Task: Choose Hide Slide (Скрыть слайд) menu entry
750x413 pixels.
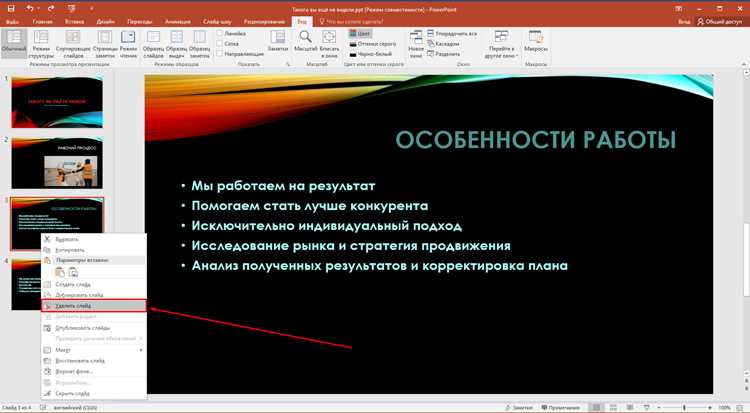Action: pyautogui.click(x=93, y=393)
